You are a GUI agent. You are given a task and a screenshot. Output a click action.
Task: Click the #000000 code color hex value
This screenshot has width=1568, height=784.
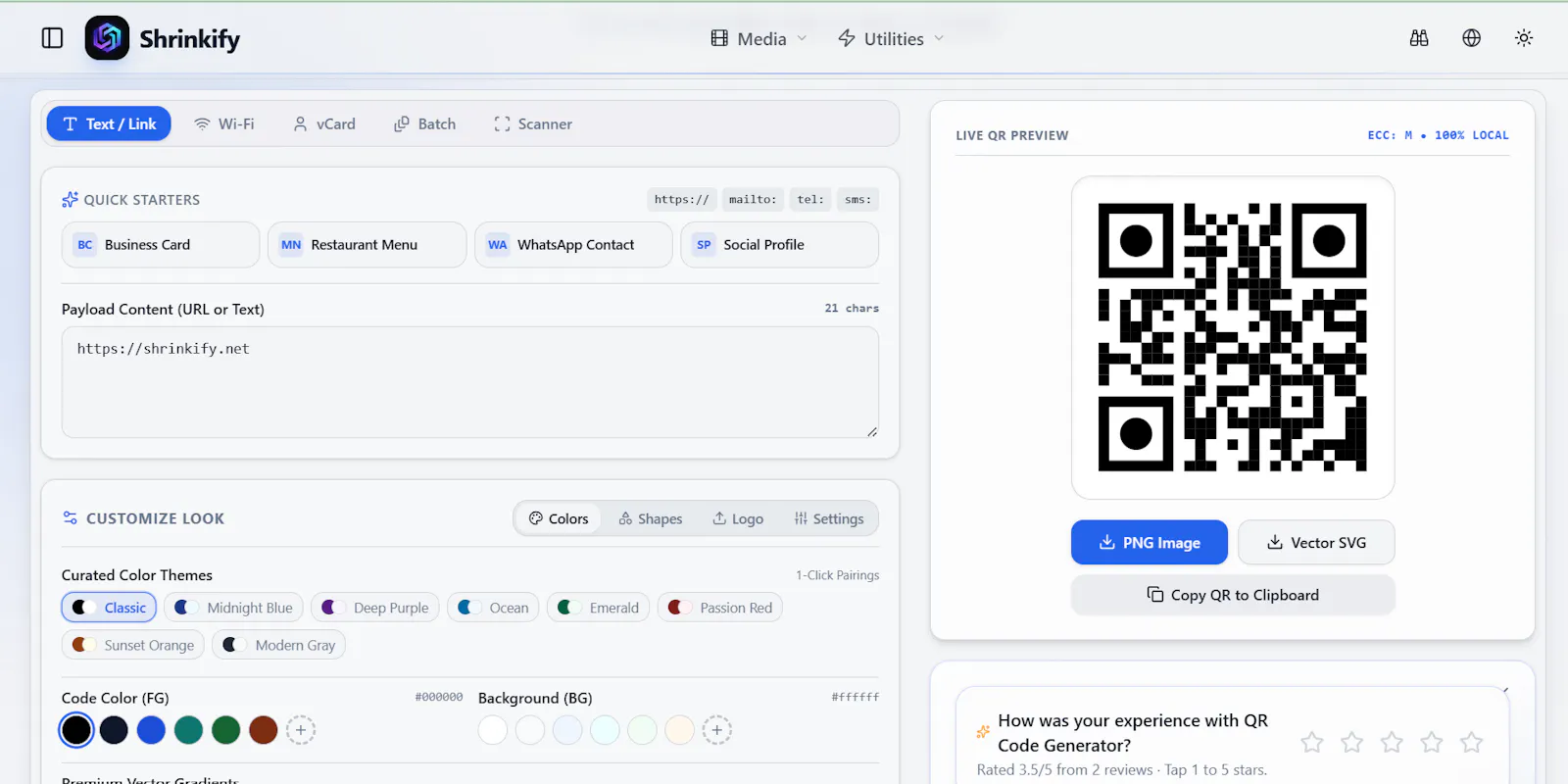(x=439, y=697)
